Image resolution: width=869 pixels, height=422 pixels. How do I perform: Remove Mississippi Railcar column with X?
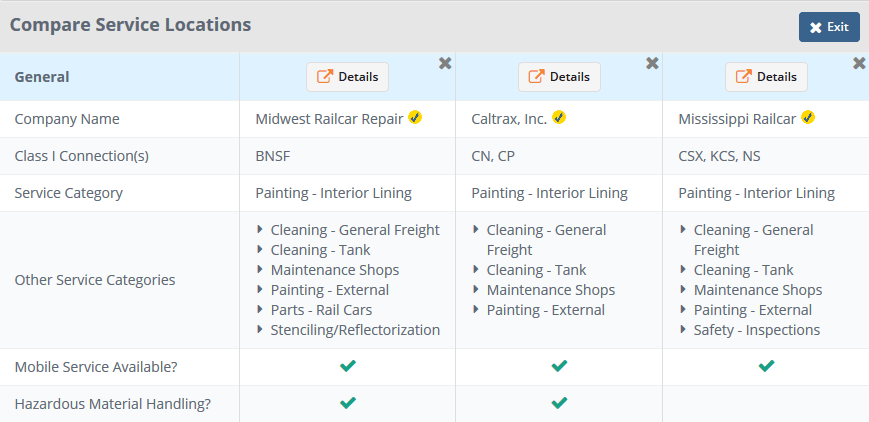[859, 63]
